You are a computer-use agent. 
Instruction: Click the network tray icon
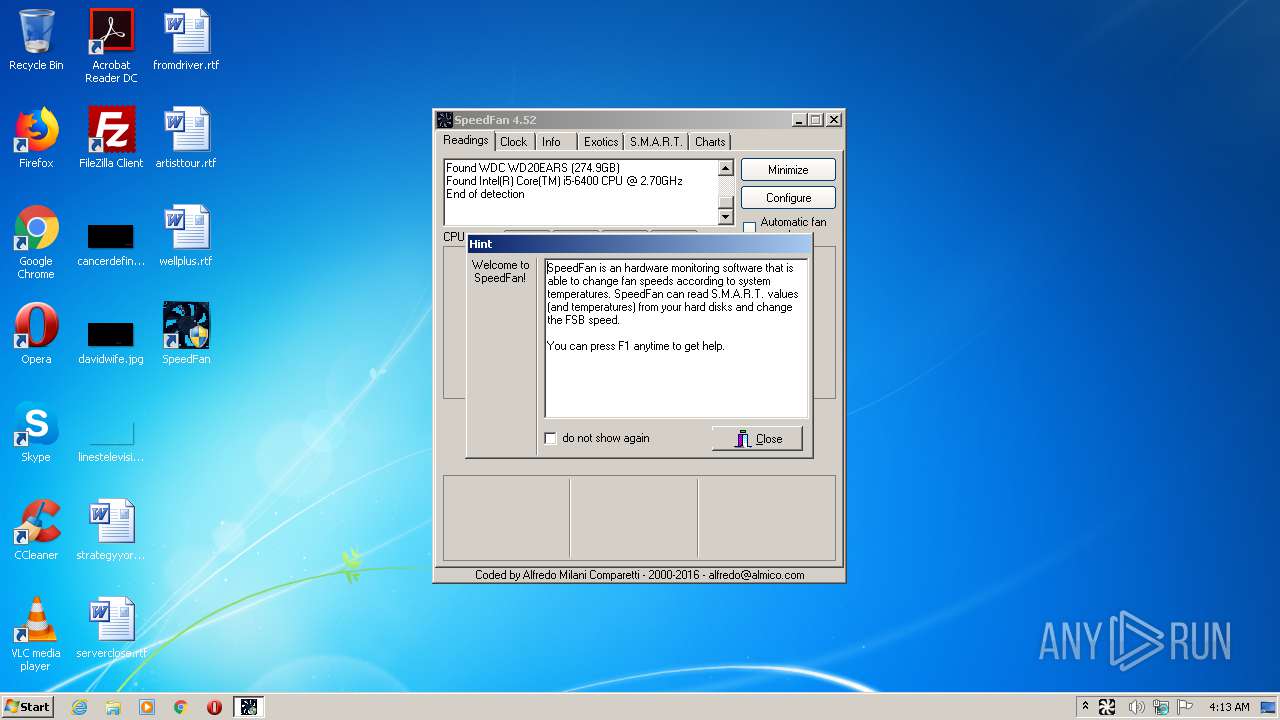point(1161,707)
